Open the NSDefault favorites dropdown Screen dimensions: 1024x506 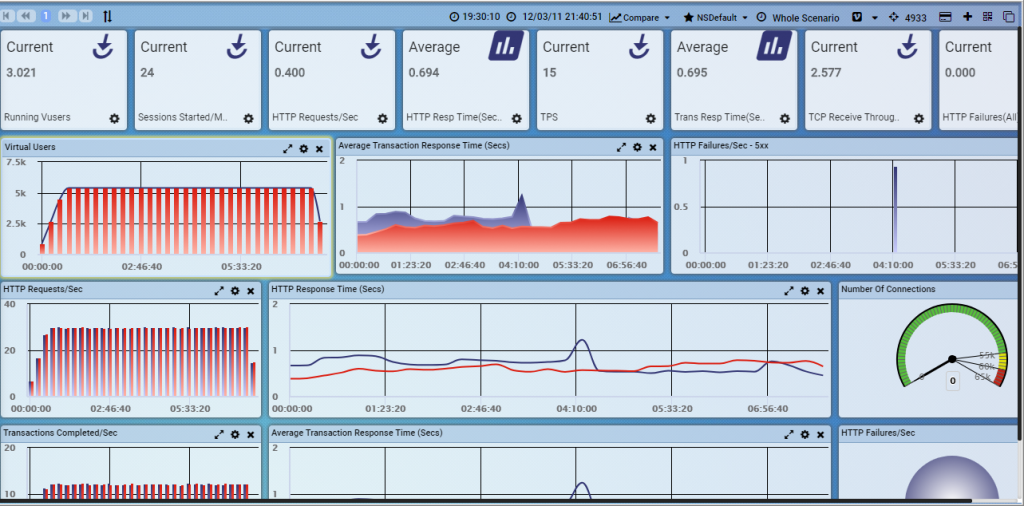[716, 18]
